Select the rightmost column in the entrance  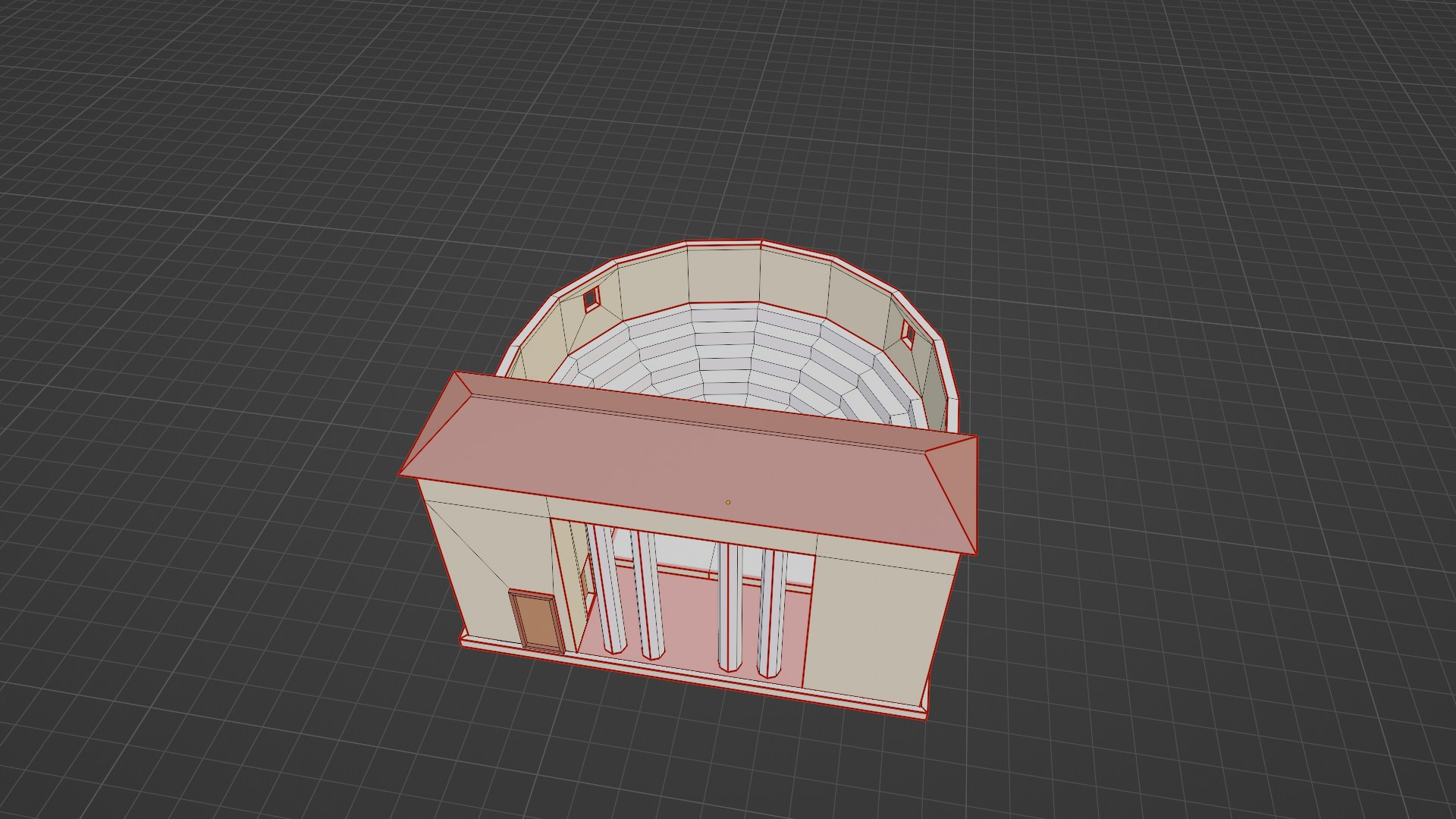coord(772,612)
